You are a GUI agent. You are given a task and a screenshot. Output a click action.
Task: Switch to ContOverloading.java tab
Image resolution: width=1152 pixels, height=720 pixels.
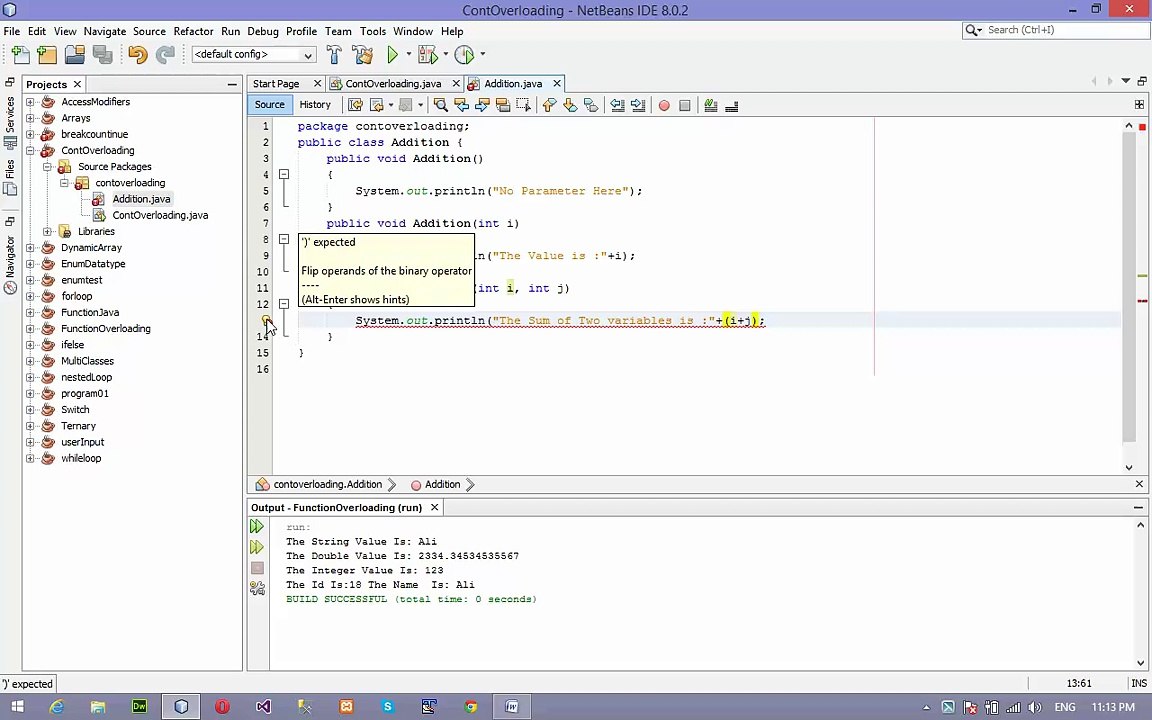[393, 84]
